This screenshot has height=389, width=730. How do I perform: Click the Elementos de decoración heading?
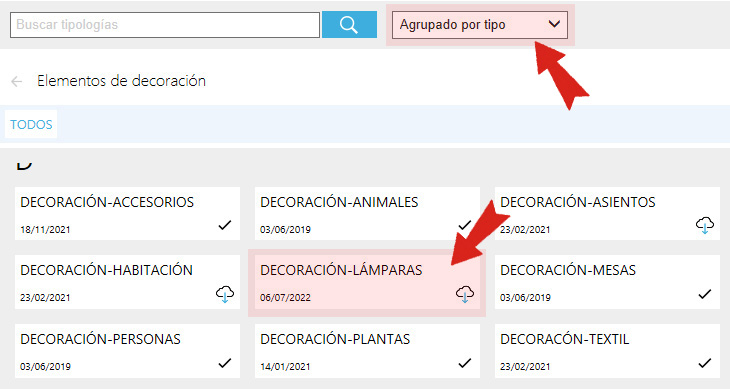click(x=121, y=81)
